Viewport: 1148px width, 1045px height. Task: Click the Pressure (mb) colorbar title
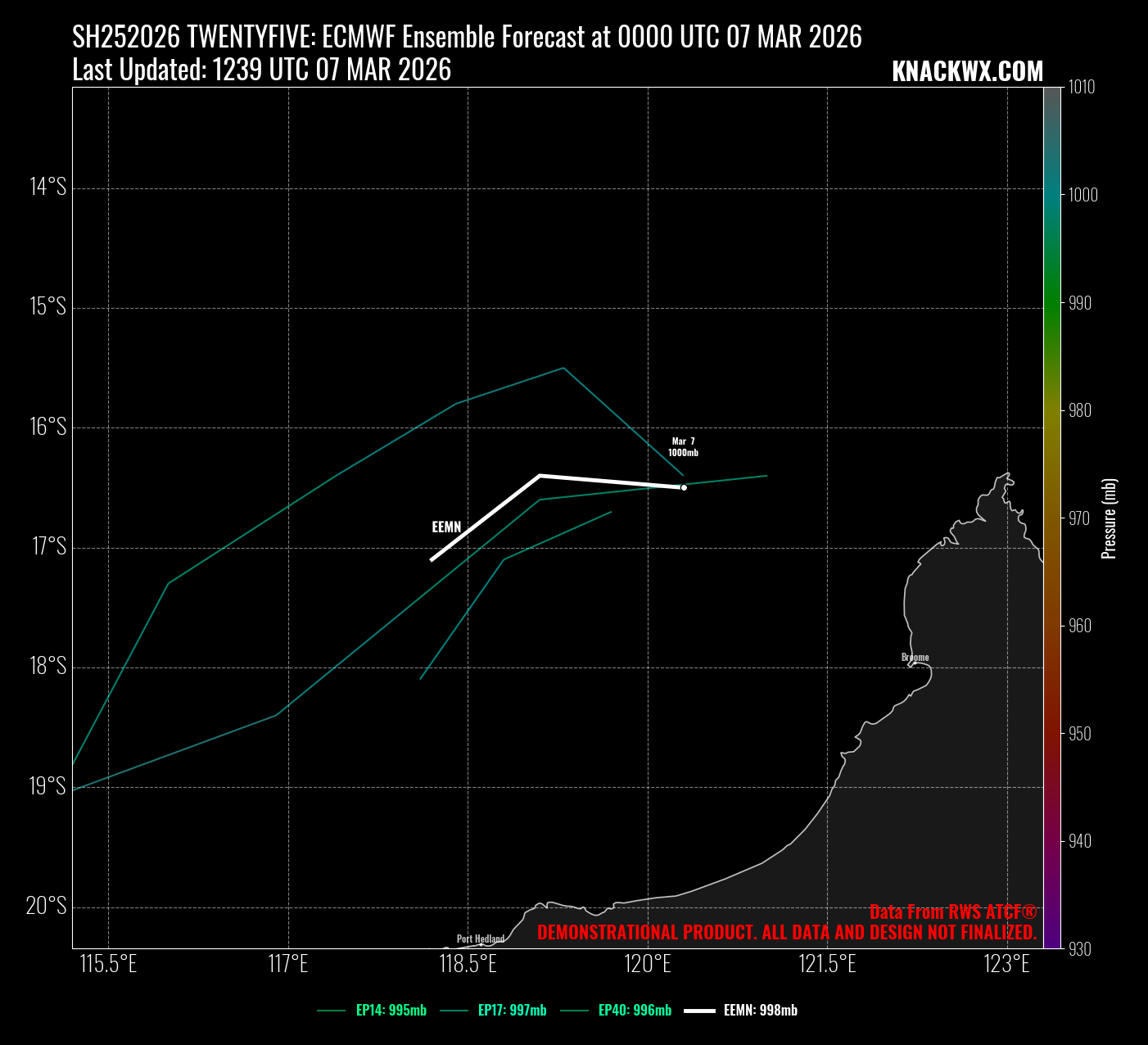(1110, 518)
